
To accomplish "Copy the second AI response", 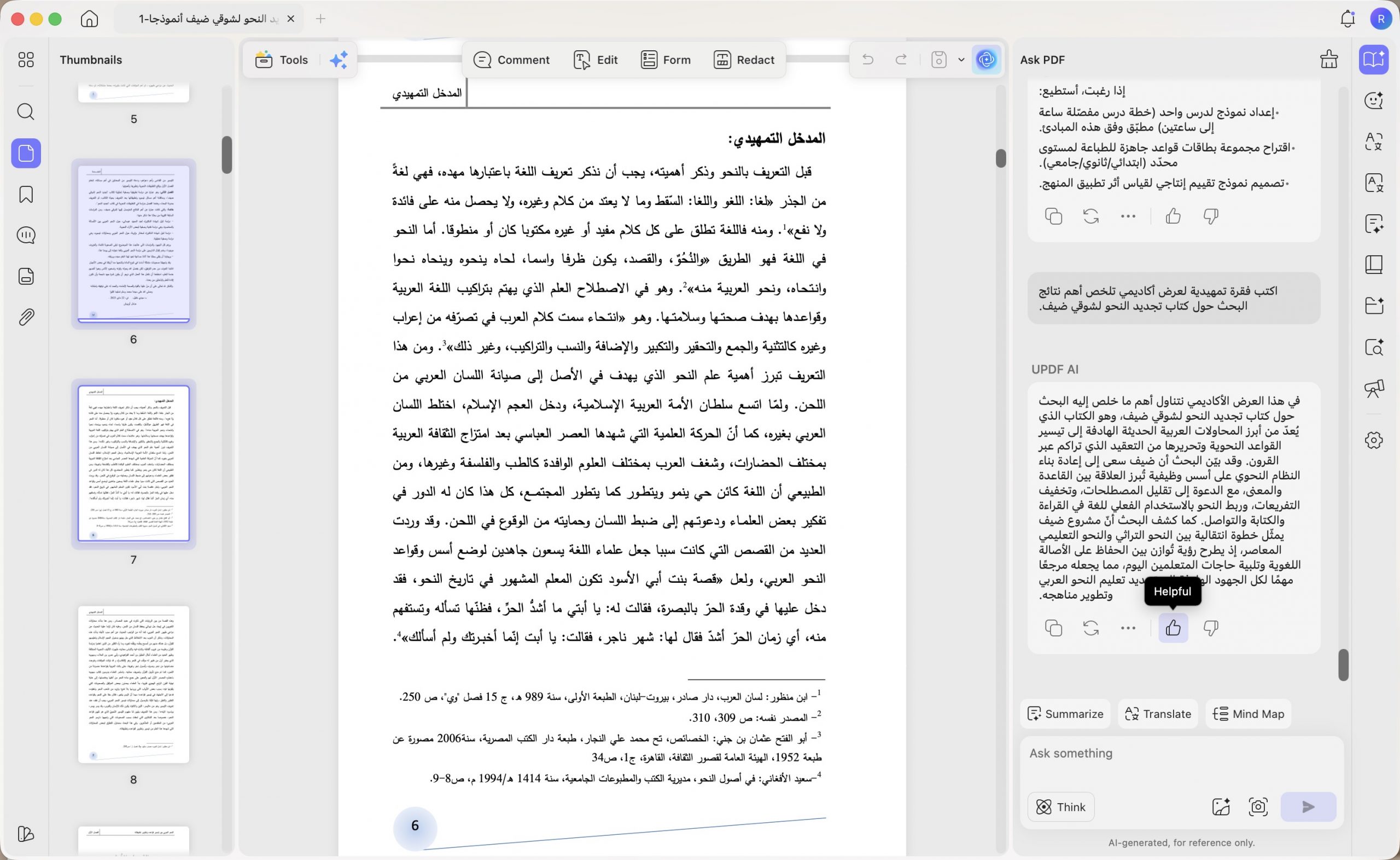I will 1054,628.
